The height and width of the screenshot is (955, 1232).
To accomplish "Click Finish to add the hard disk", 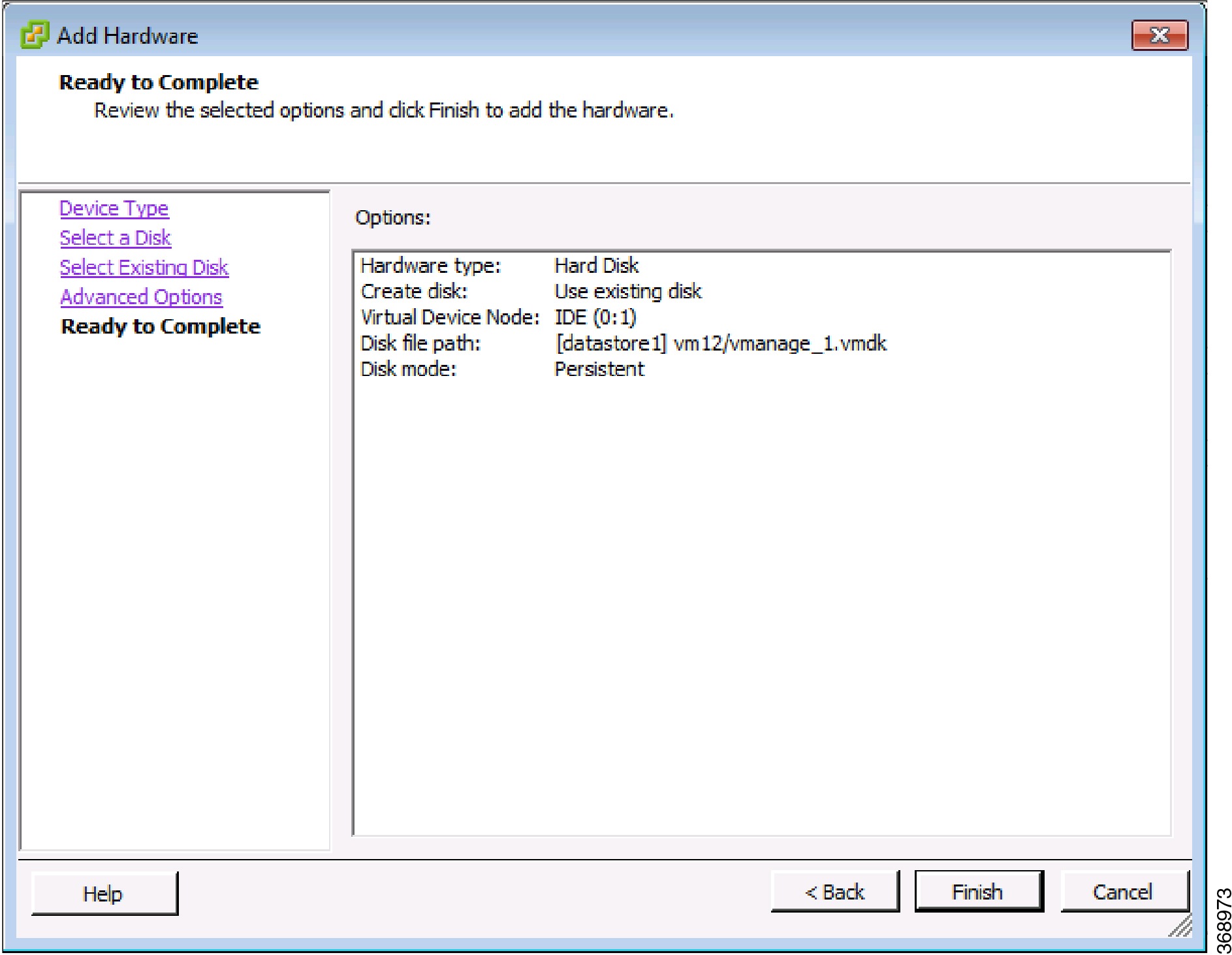I will (x=977, y=891).
